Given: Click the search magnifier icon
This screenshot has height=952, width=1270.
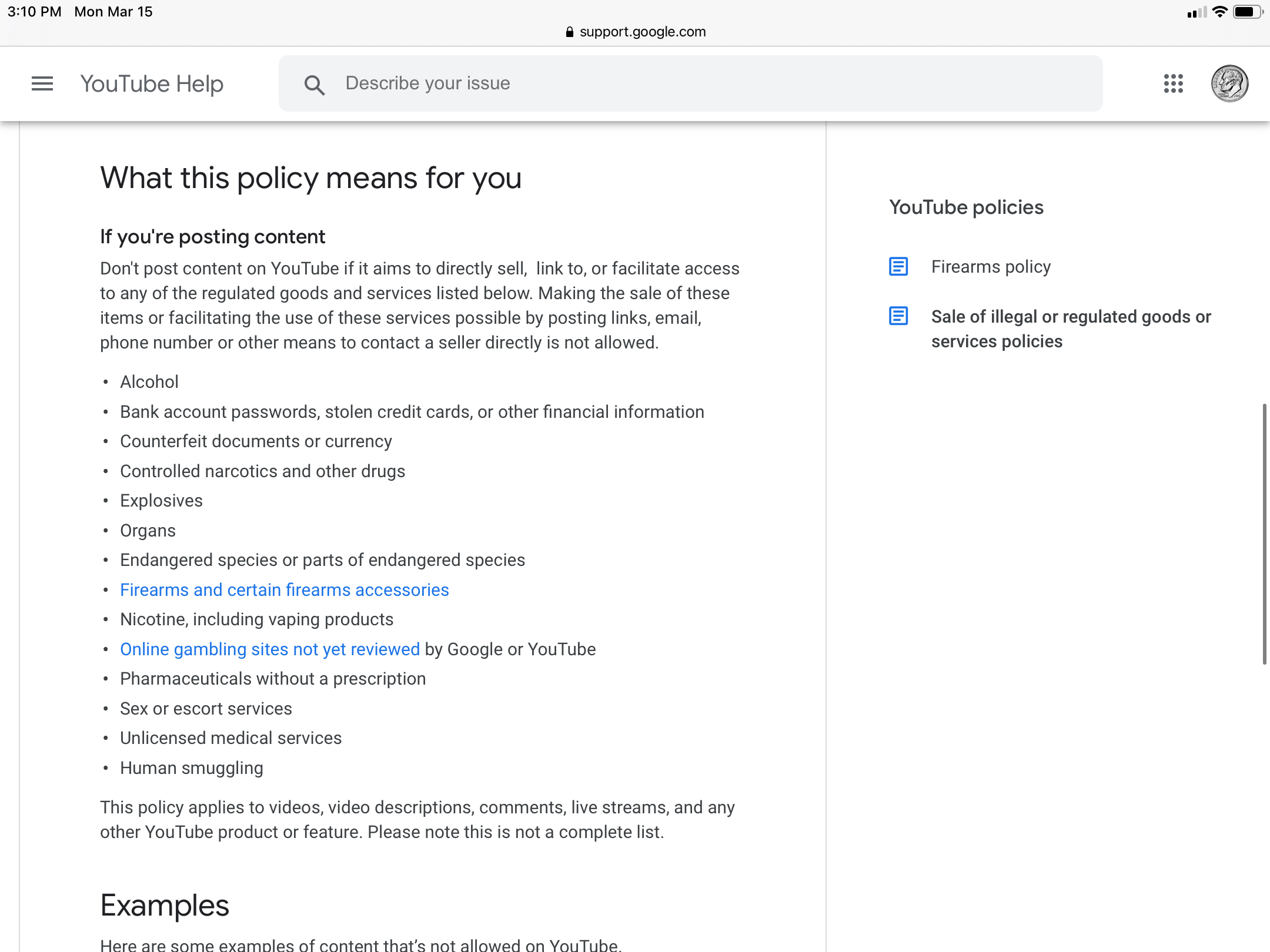Looking at the screenshot, I should tap(315, 85).
